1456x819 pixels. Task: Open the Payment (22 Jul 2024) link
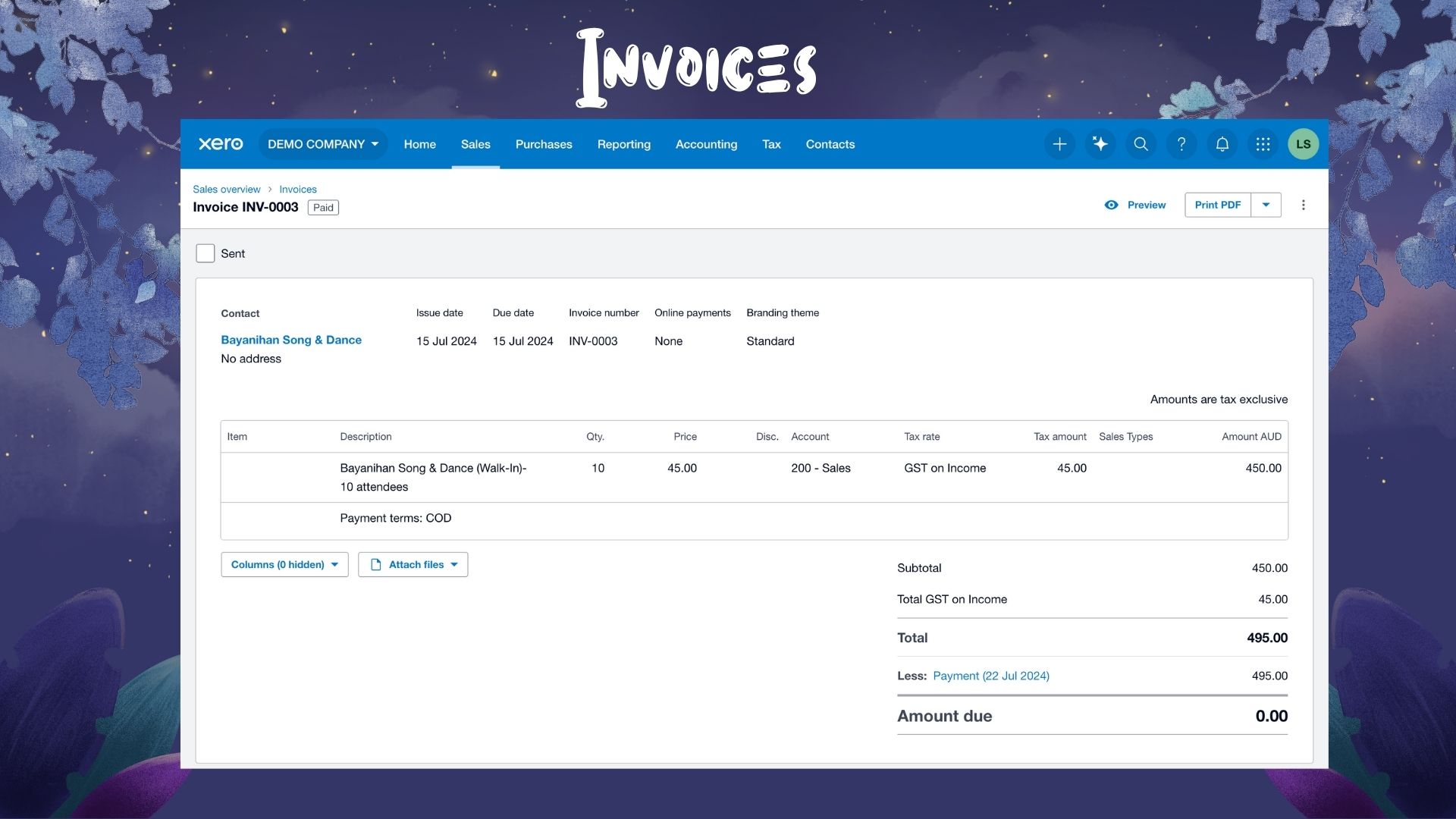tap(990, 676)
